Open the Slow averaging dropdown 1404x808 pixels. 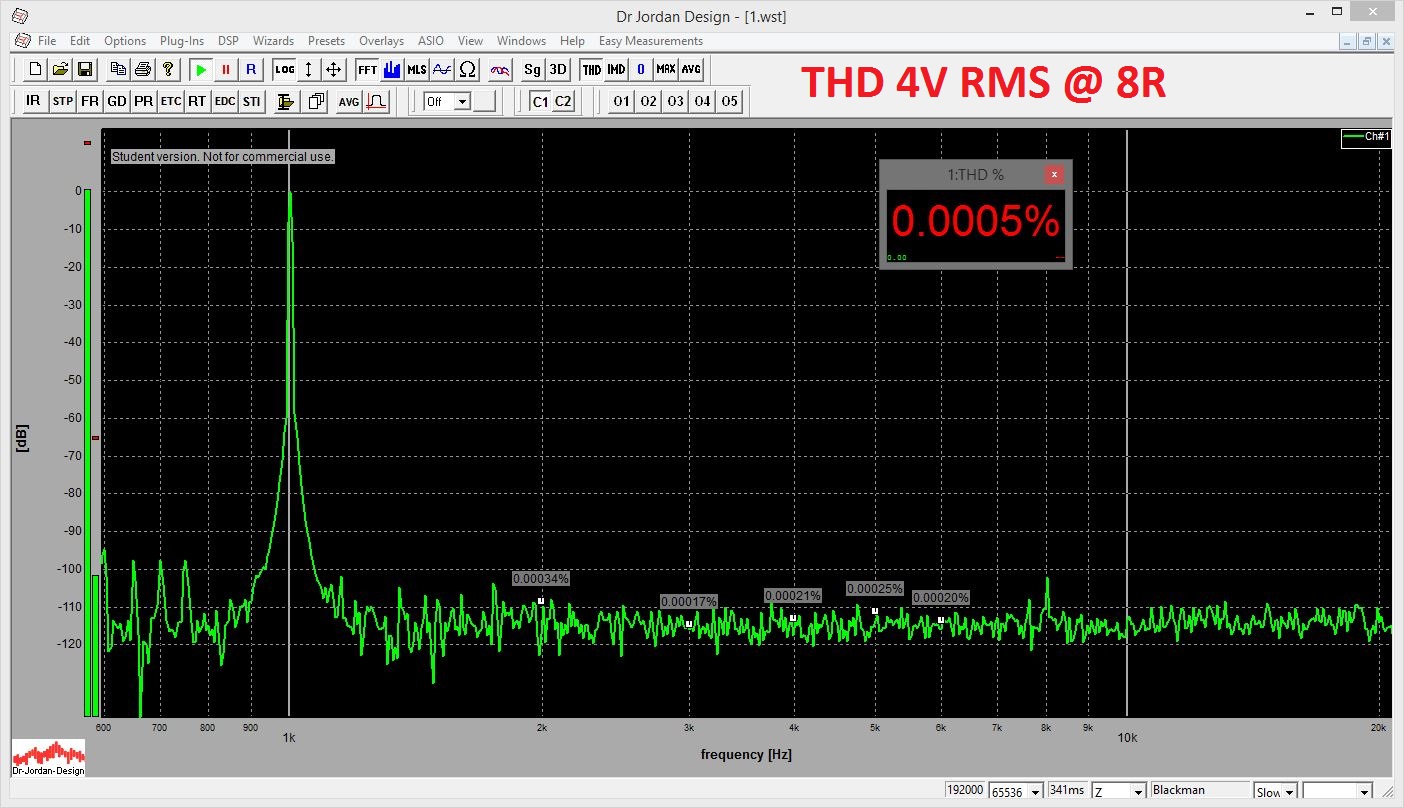click(1276, 791)
